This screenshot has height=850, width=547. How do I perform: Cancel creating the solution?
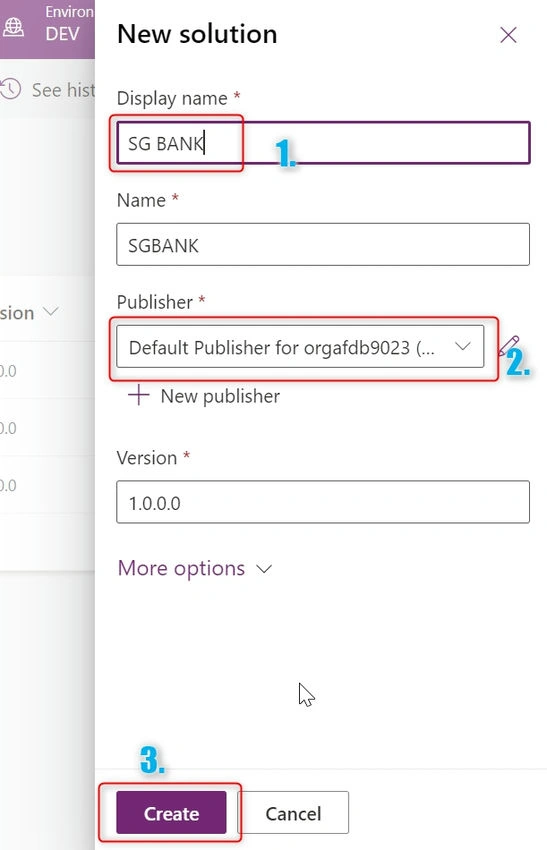(293, 813)
